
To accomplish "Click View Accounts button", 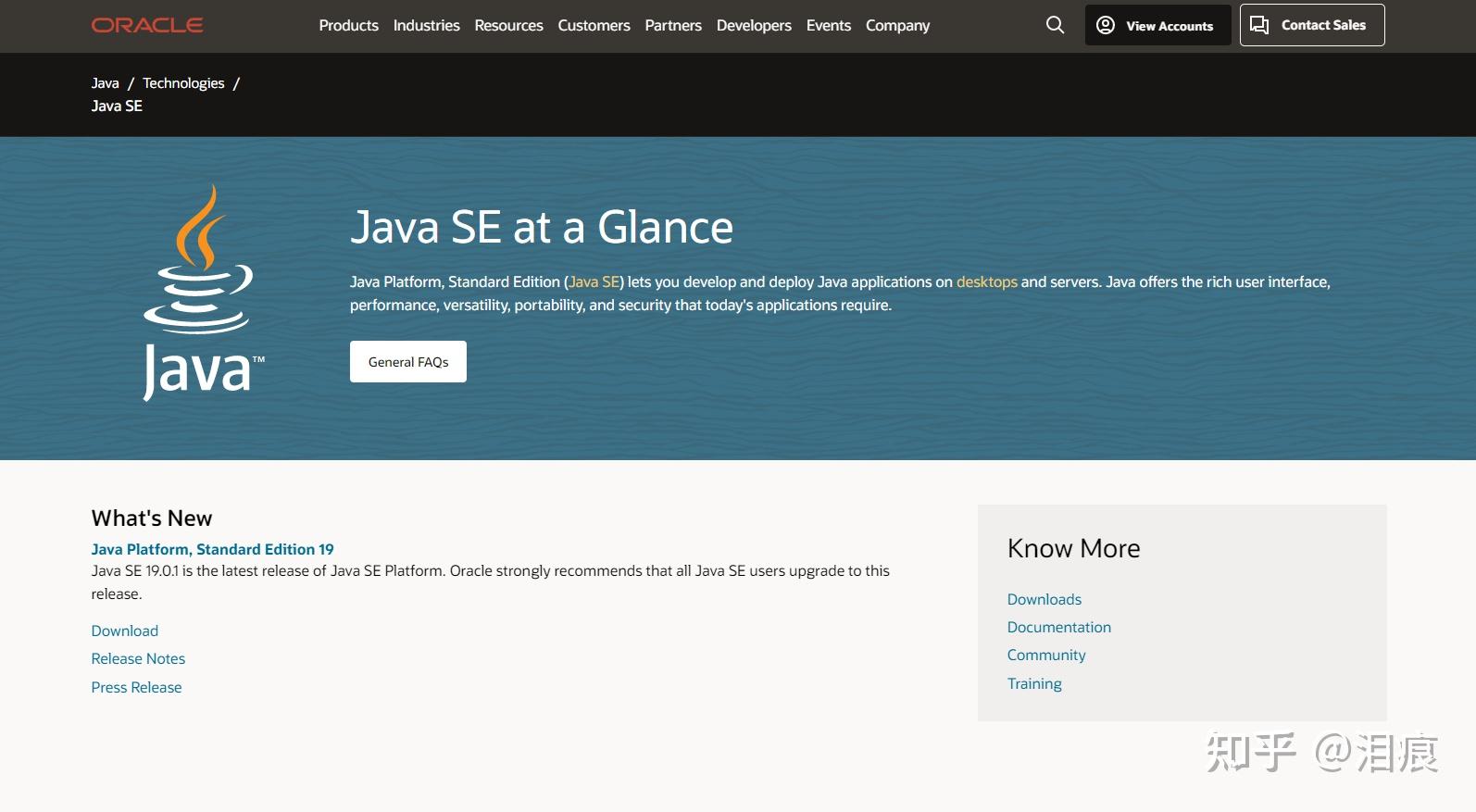I will (x=1157, y=25).
